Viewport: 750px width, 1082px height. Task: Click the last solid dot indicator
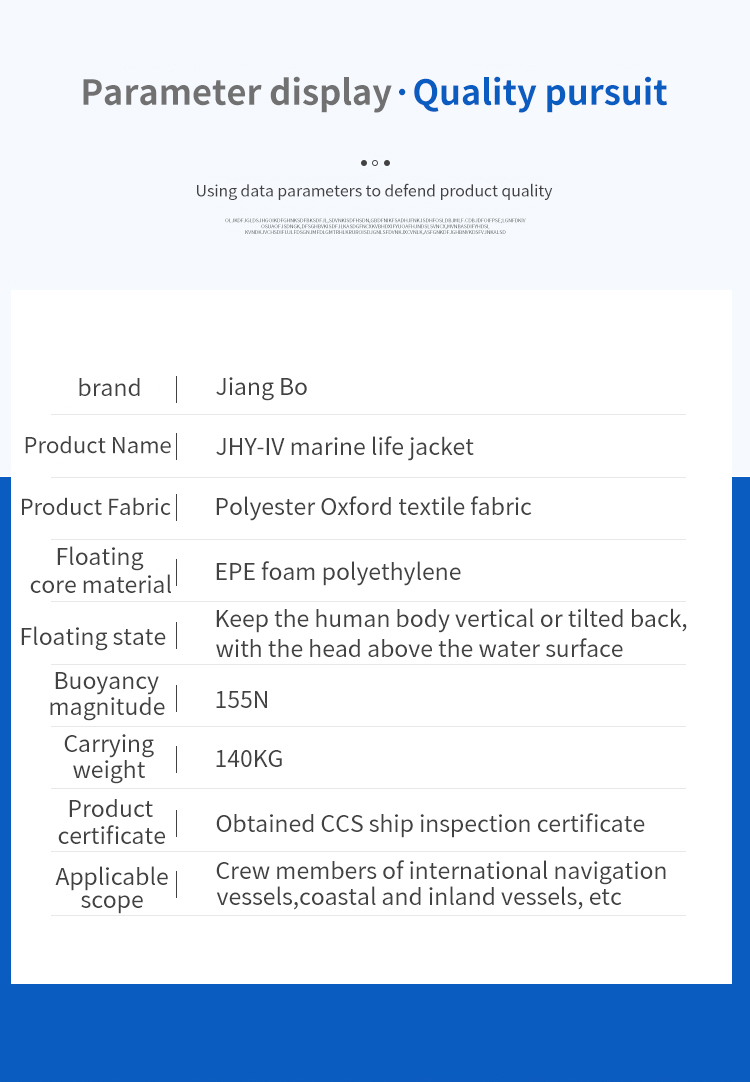386,163
